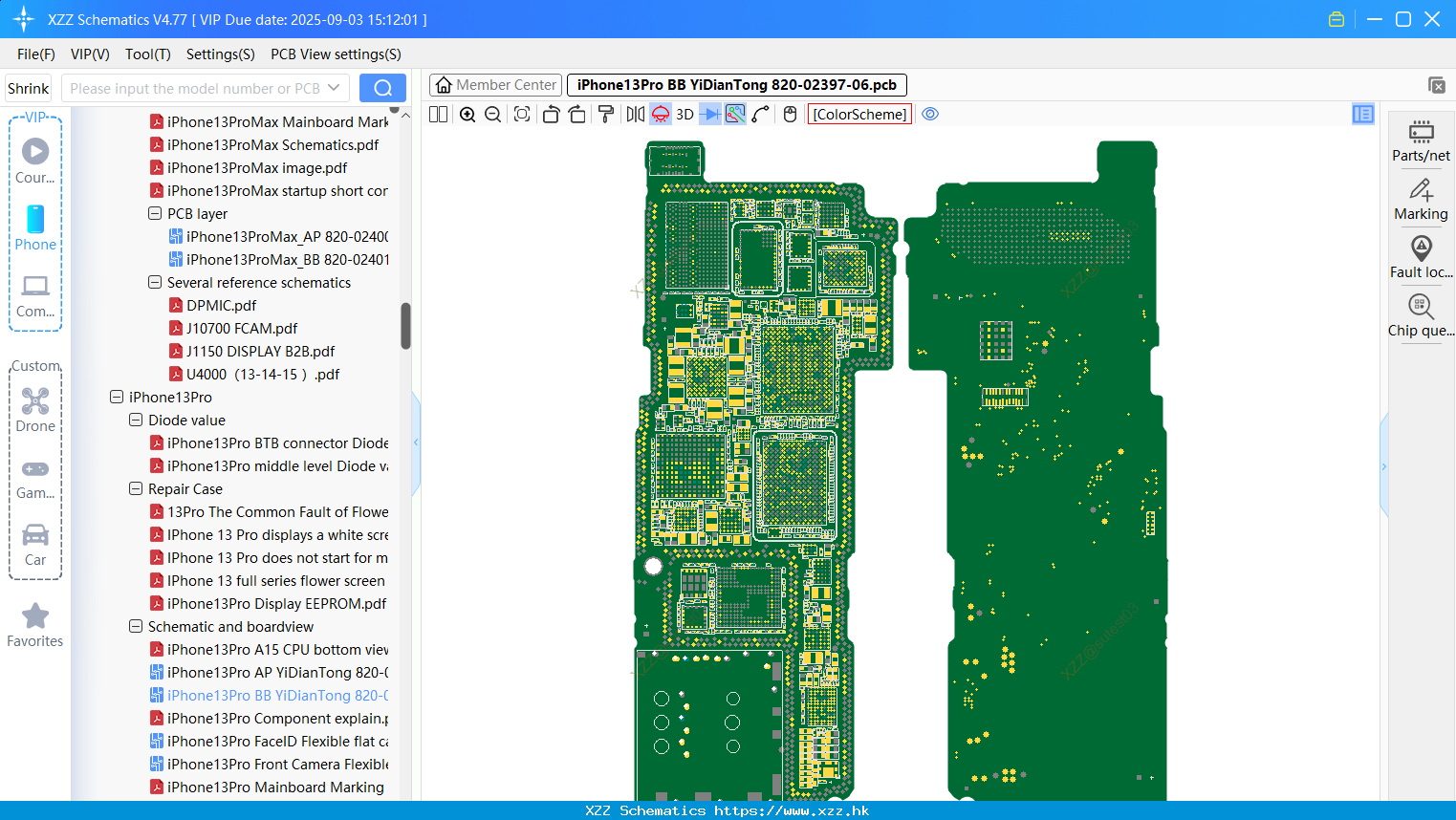Collapse the iPhone13Pro tree node
Image resolution: width=1456 pixels, height=820 pixels.
click(117, 397)
